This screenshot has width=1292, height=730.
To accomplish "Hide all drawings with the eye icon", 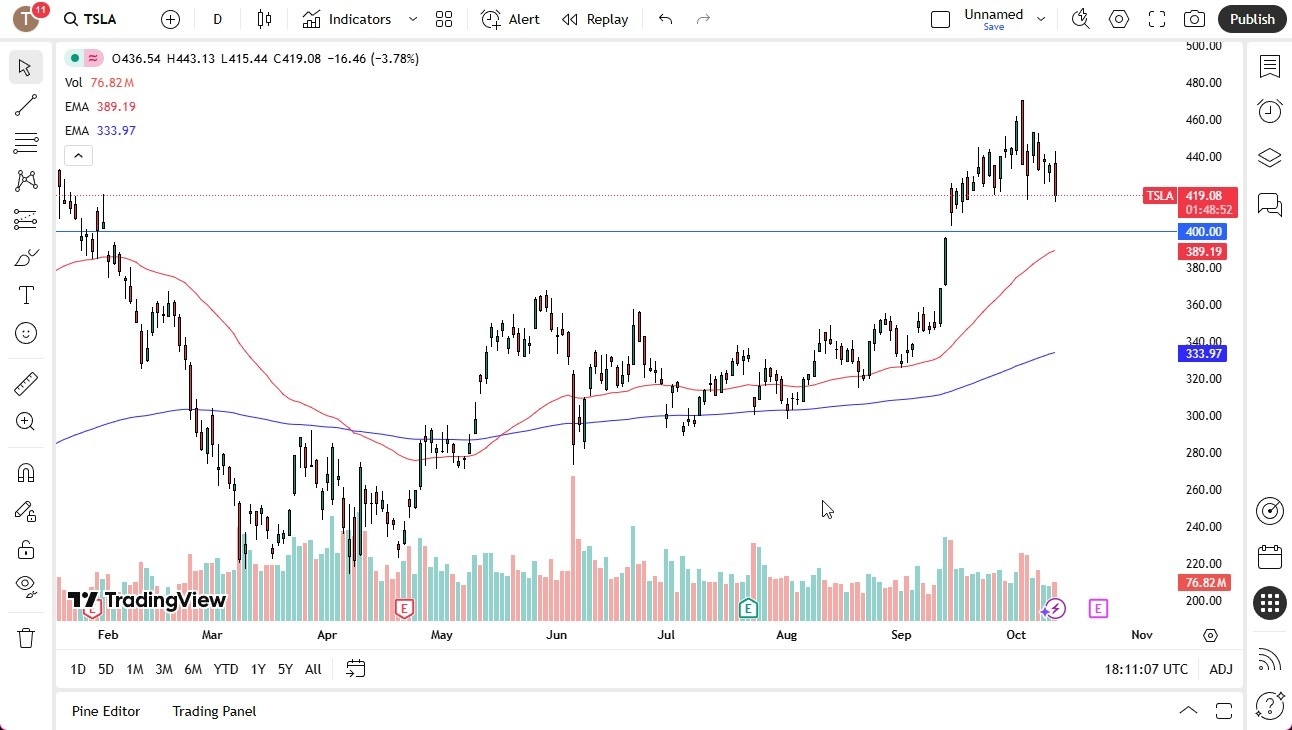I will (25, 585).
